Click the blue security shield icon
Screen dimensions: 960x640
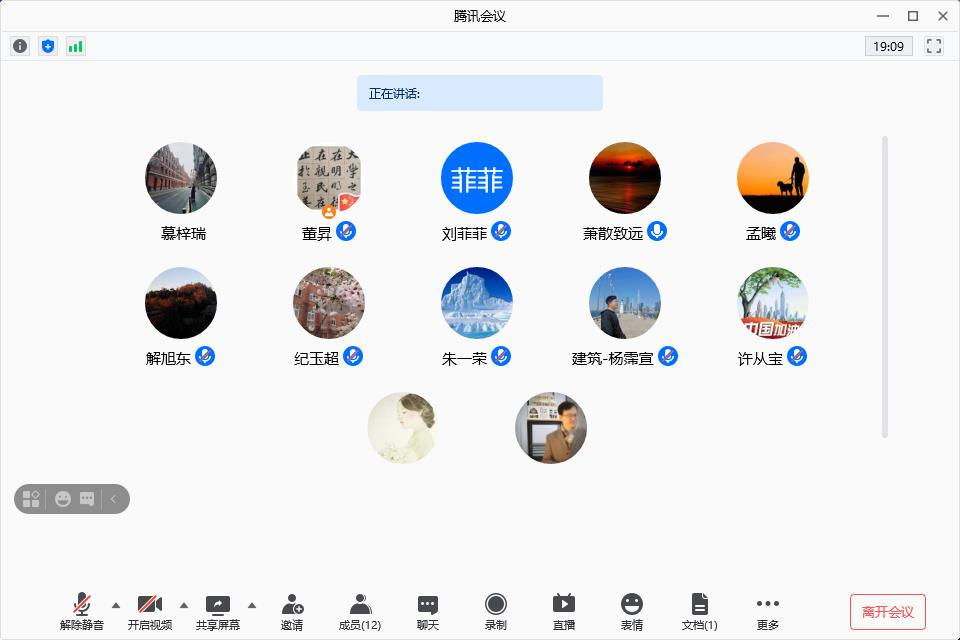pyautogui.click(x=48, y=46)
